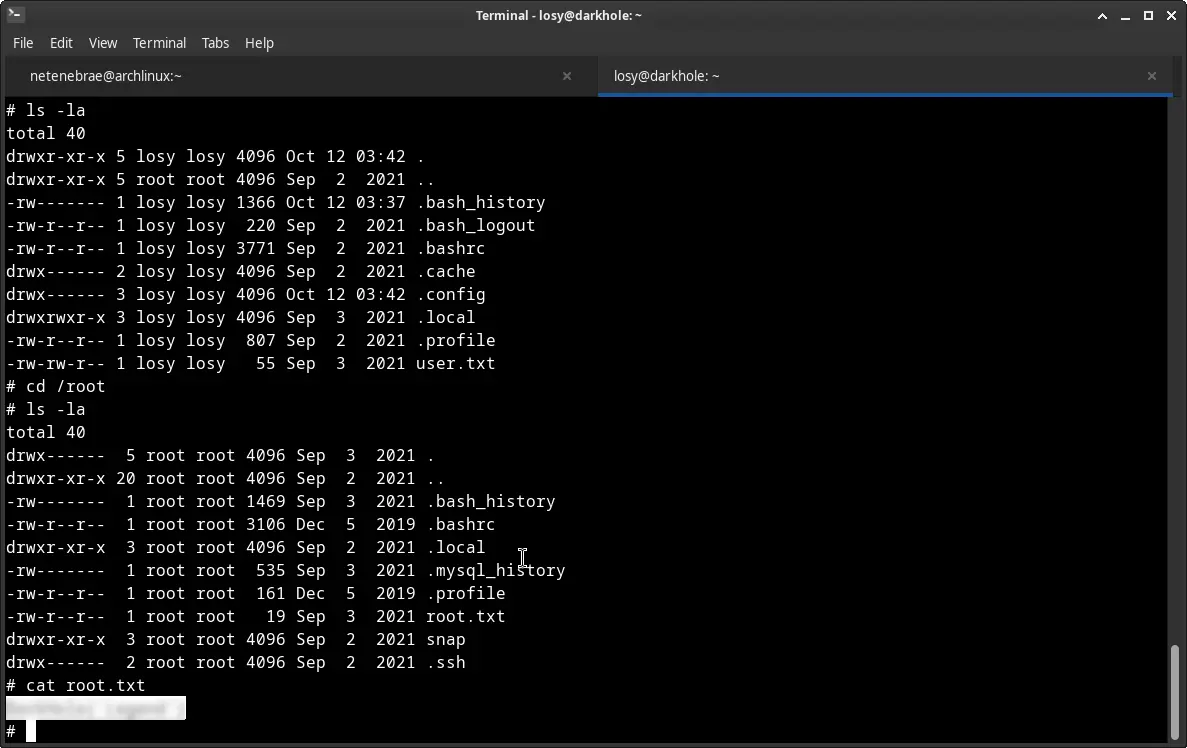
Task: Close the netenebrae@archlinux tab
Action: 567,76
